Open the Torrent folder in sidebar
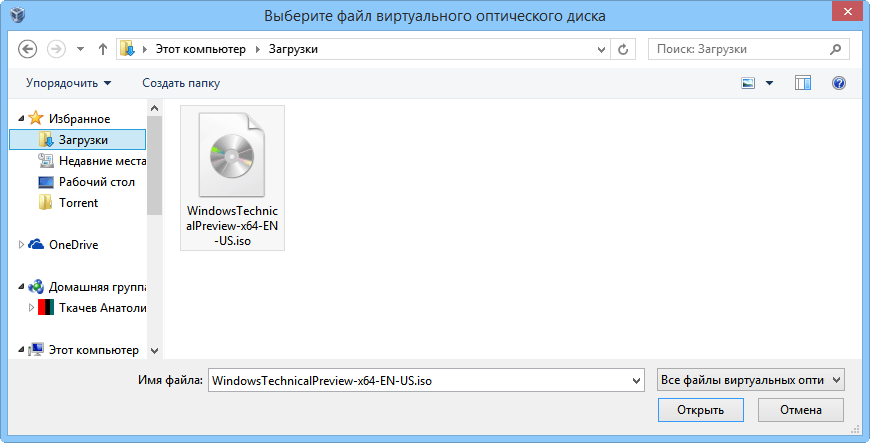Viewport: 870px width, 443px height. pyautogui.click(x=68, y=203)
